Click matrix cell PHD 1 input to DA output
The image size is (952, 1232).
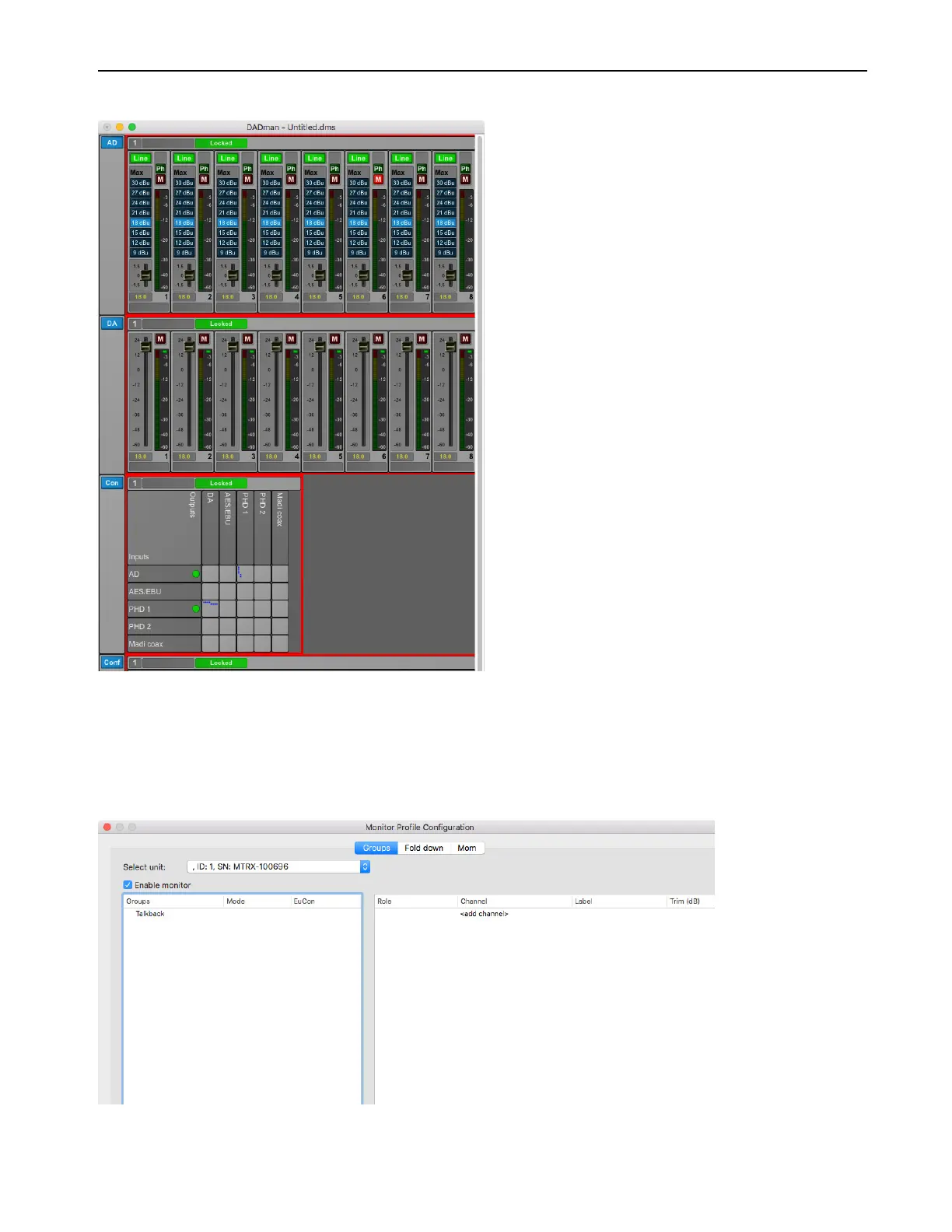point(210,609)
